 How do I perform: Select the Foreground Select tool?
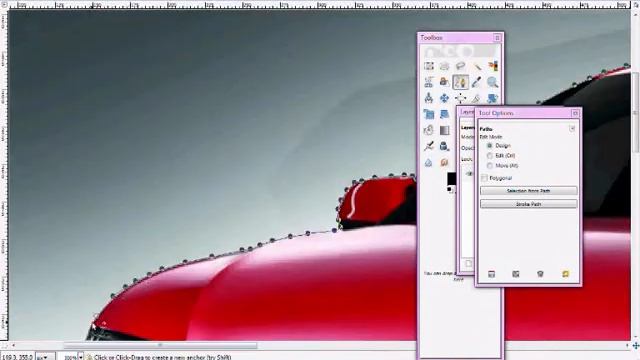coord(444,82)
